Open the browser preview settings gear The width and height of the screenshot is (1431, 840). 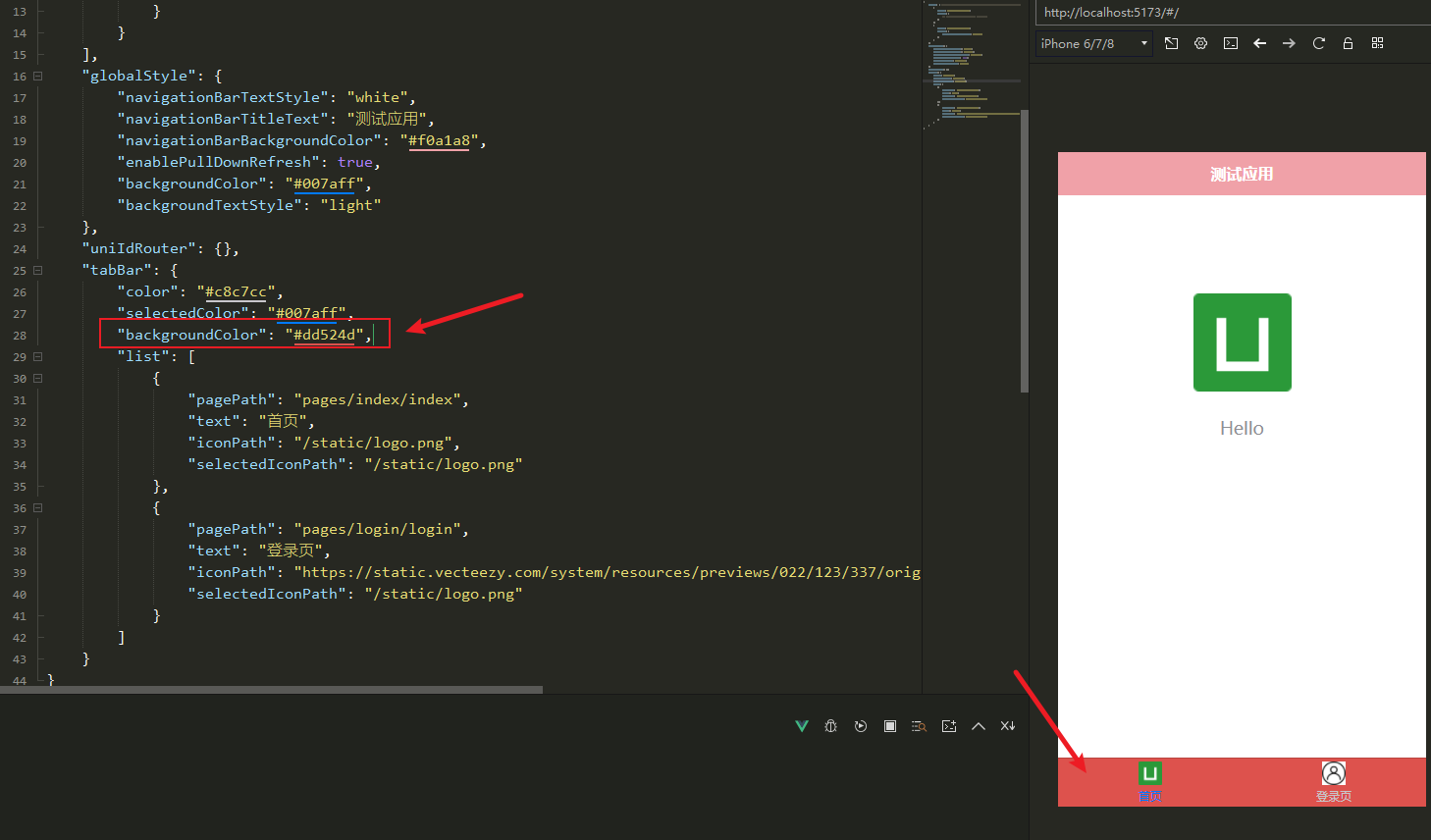[x=1201, y=43]
